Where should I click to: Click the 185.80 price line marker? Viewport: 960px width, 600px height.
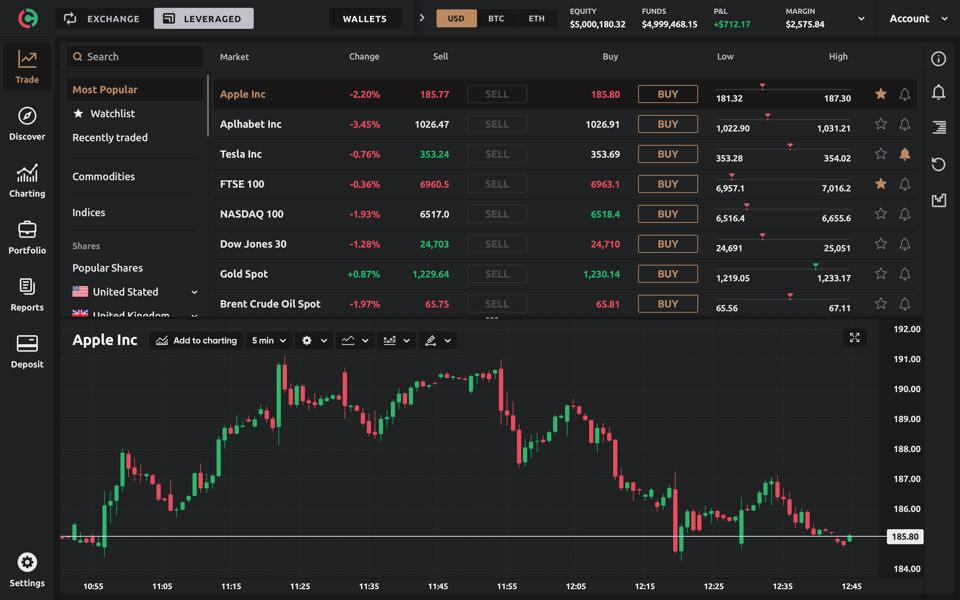tap(904, 537)
